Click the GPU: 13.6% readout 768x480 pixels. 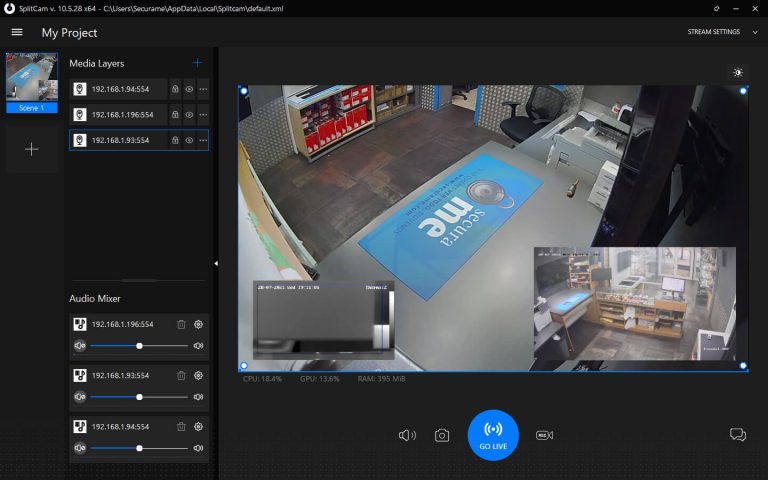(319, 379)
